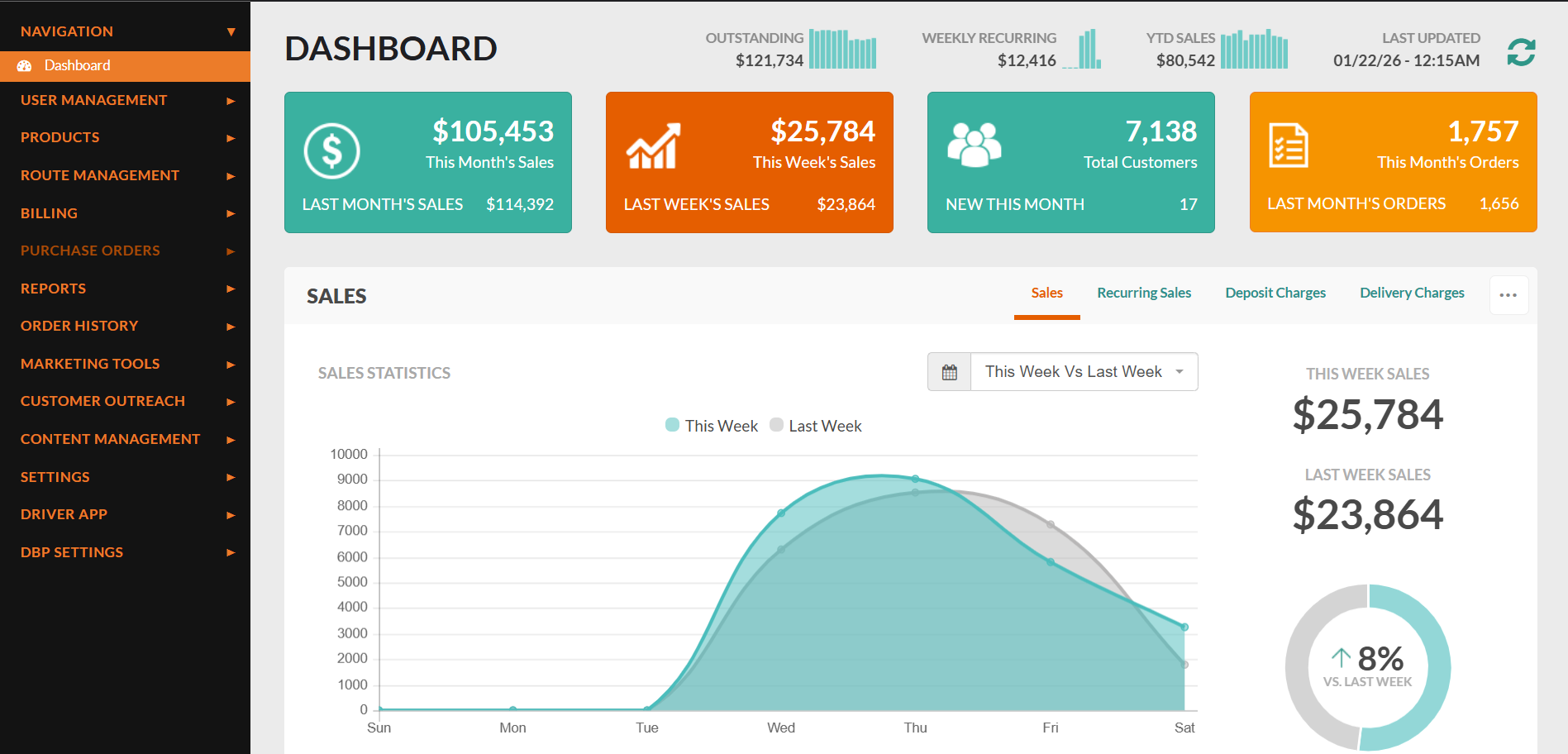Open the Deposit Charges tab

(x=1275, y=293)
